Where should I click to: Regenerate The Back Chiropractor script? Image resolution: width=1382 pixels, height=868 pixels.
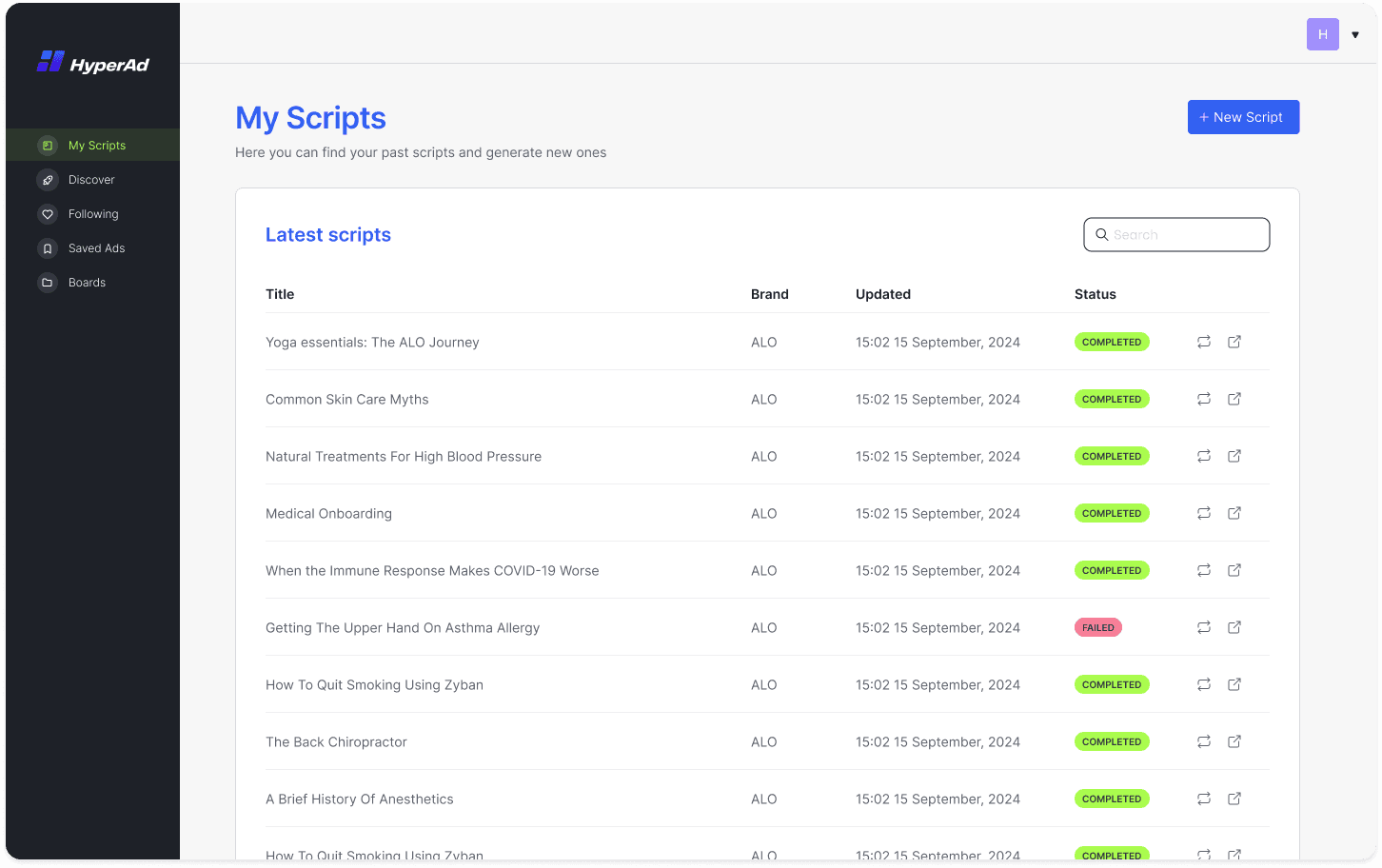(1204, 741)
